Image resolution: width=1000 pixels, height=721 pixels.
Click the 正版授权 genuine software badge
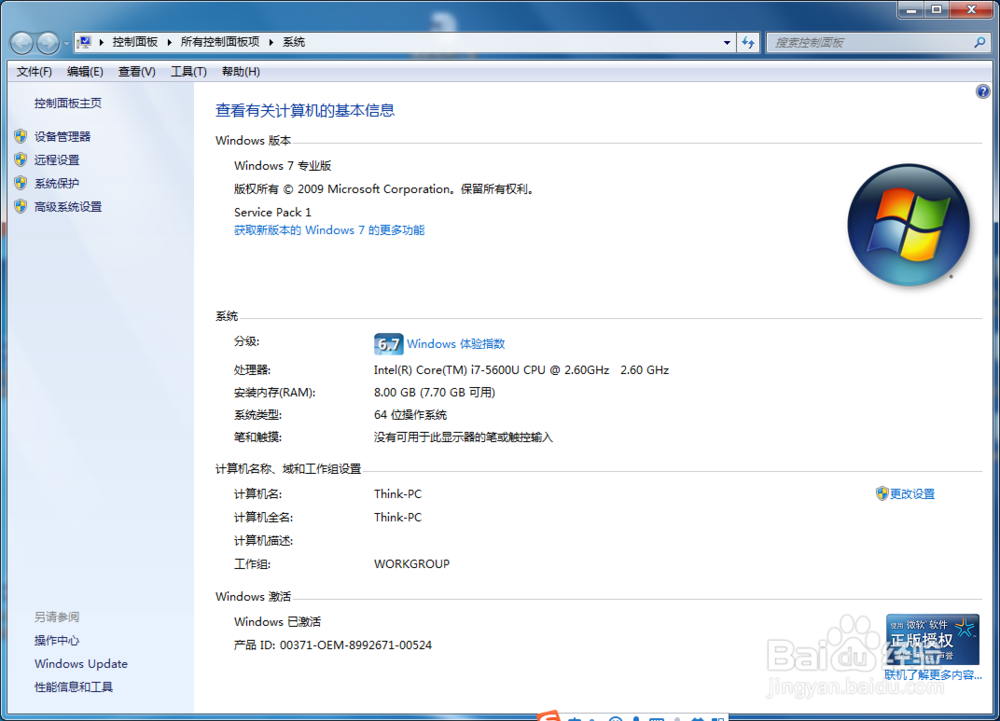point(932,639)
